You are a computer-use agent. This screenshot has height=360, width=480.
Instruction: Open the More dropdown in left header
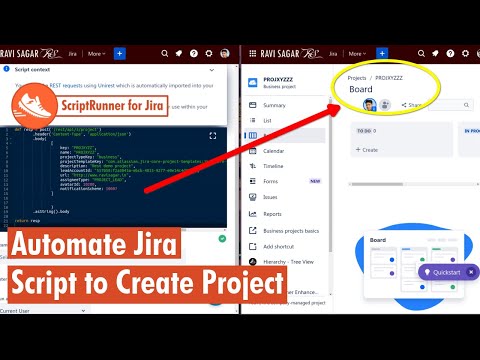(x=96, y=54)
